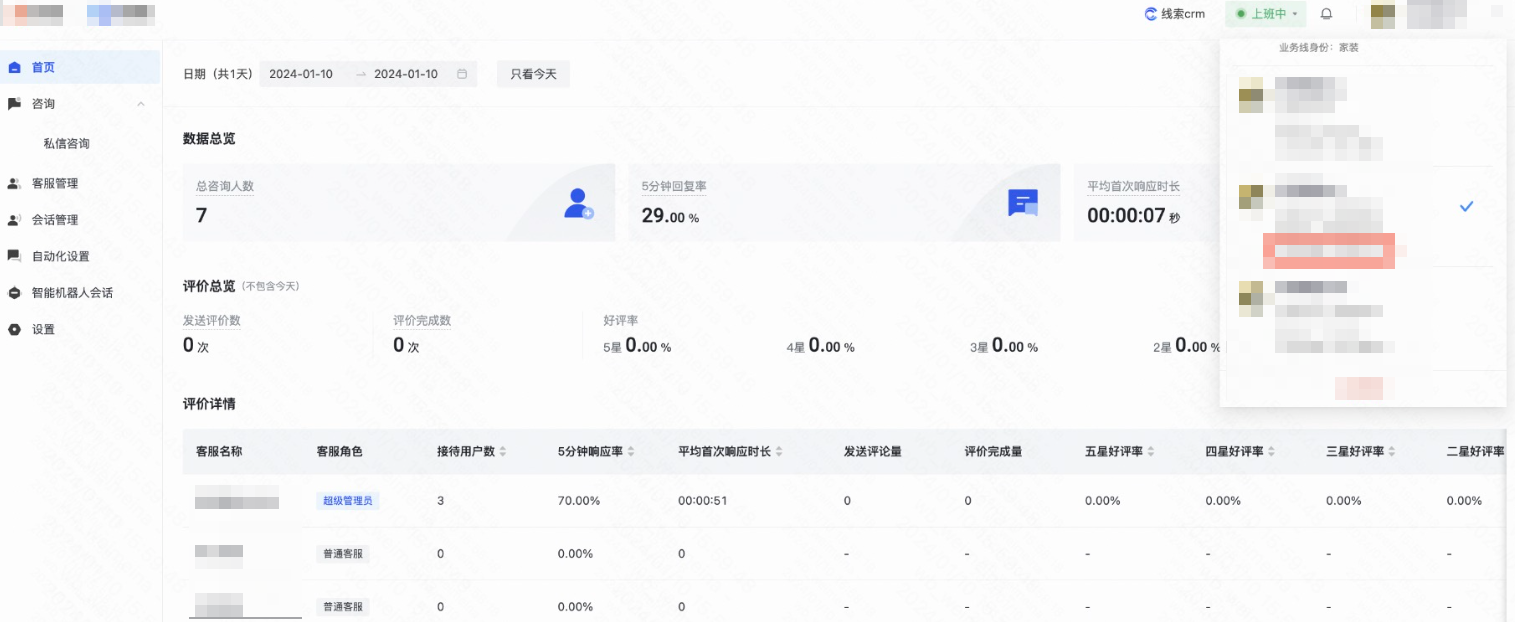Open the 上班中 status dropdown
The height and width of the screenshot is (622, 1515).
[1266, 14]
